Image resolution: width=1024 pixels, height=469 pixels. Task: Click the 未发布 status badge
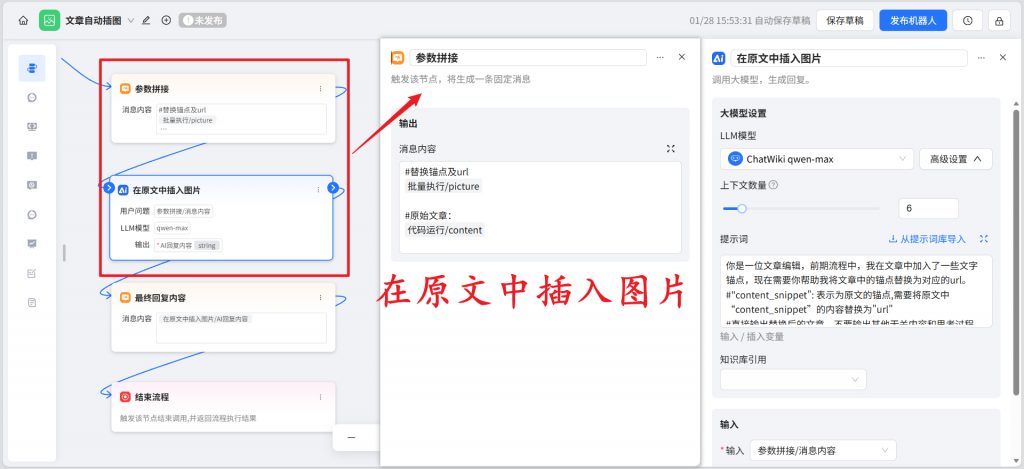pyautogui.click(x=202, y=20)
